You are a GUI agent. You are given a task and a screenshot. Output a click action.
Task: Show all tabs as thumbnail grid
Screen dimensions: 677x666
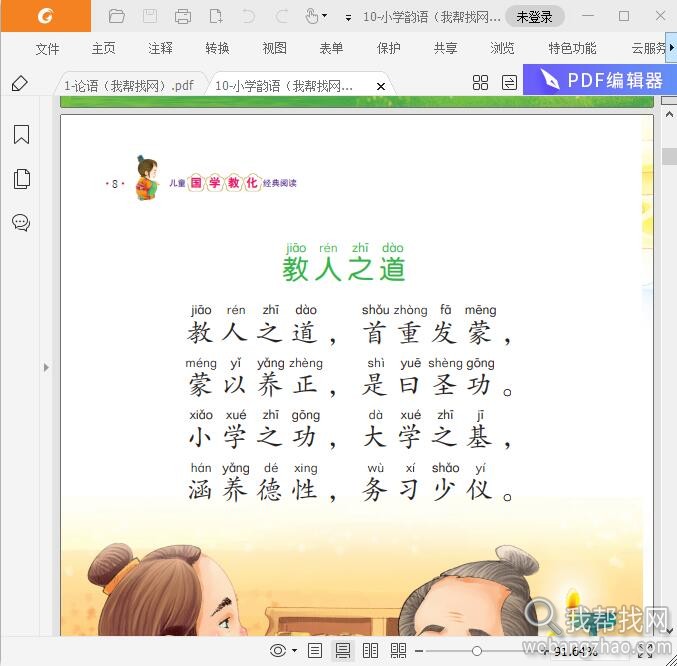pyautogui.click(x=480, y=82)
